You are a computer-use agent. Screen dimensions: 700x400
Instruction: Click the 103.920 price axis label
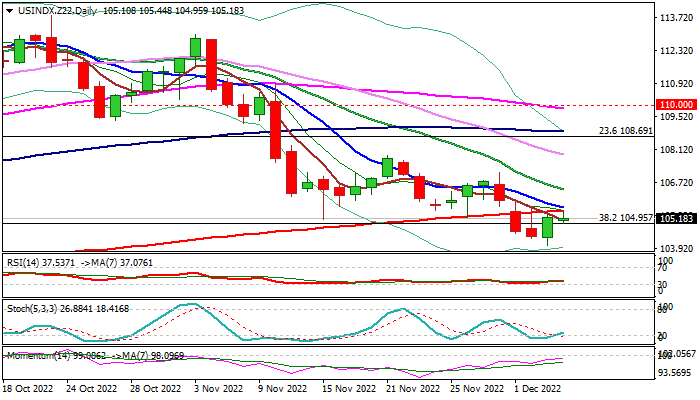tap(678, 248)
